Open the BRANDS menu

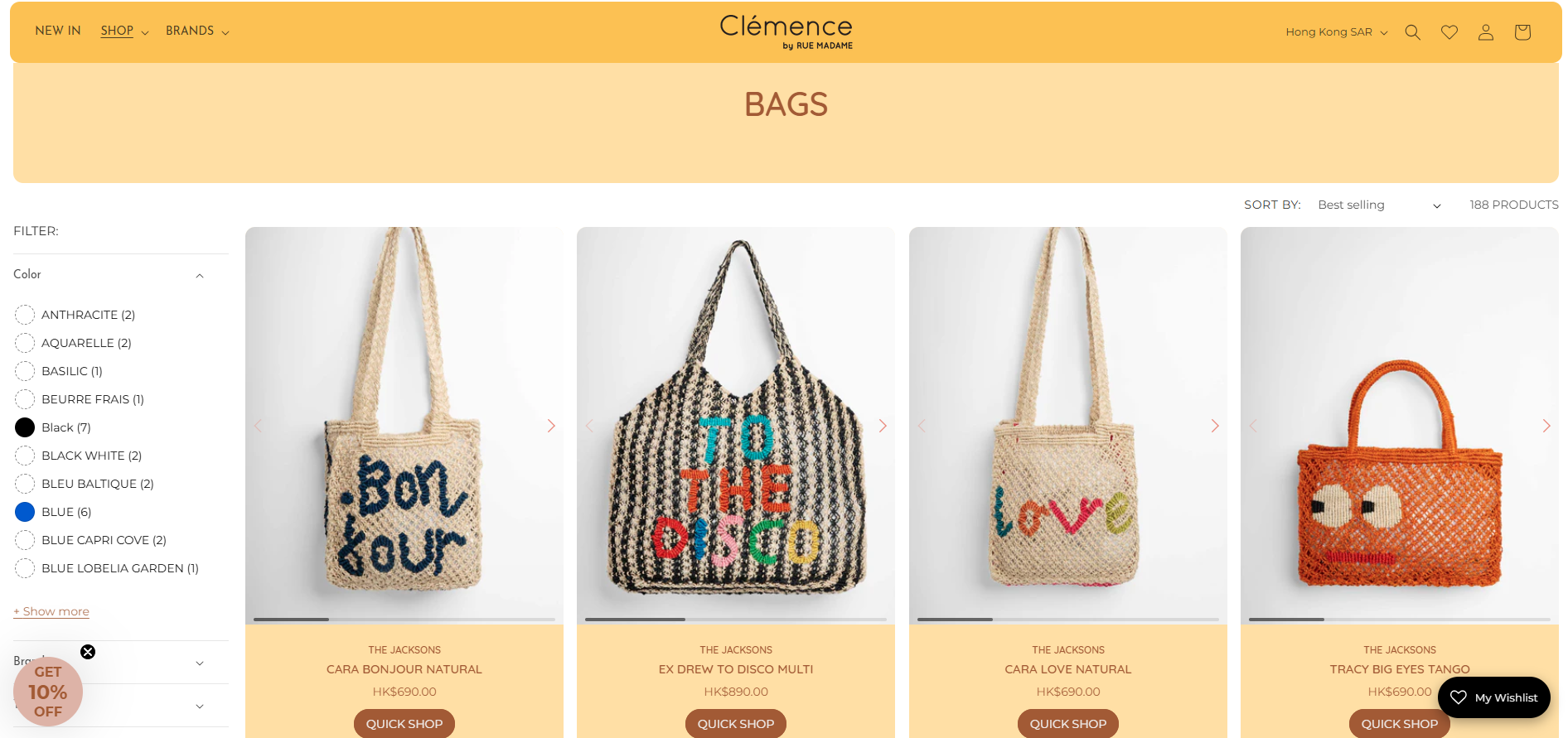coord(197,31)
